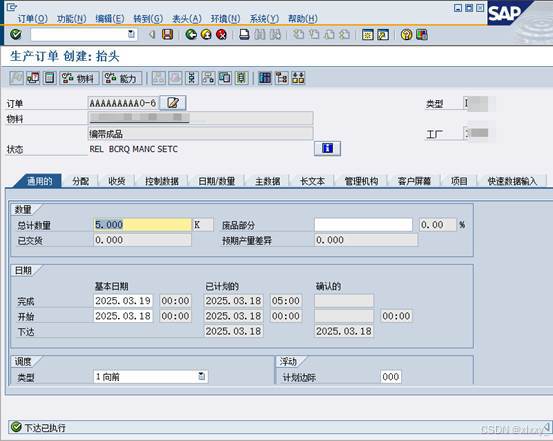Expand the command field history dropdown
The height and width of the screenshot is (441, 553).
pos(131,34)
